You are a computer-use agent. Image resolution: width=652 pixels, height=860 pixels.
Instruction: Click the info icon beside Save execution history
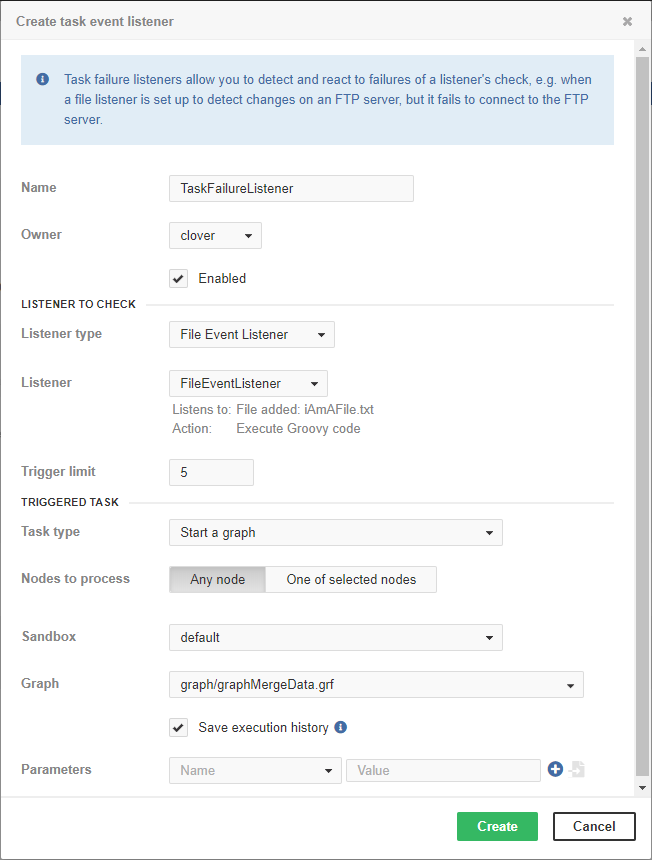341,727
